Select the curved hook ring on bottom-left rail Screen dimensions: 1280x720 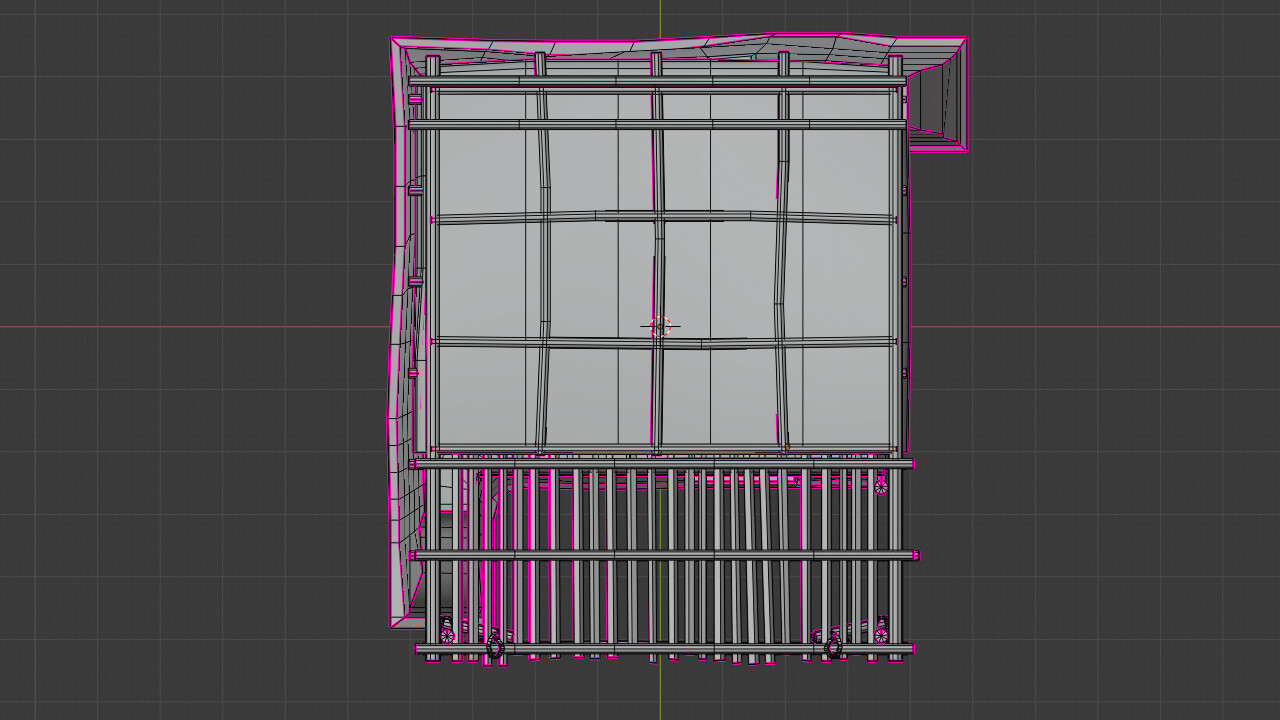494,648
